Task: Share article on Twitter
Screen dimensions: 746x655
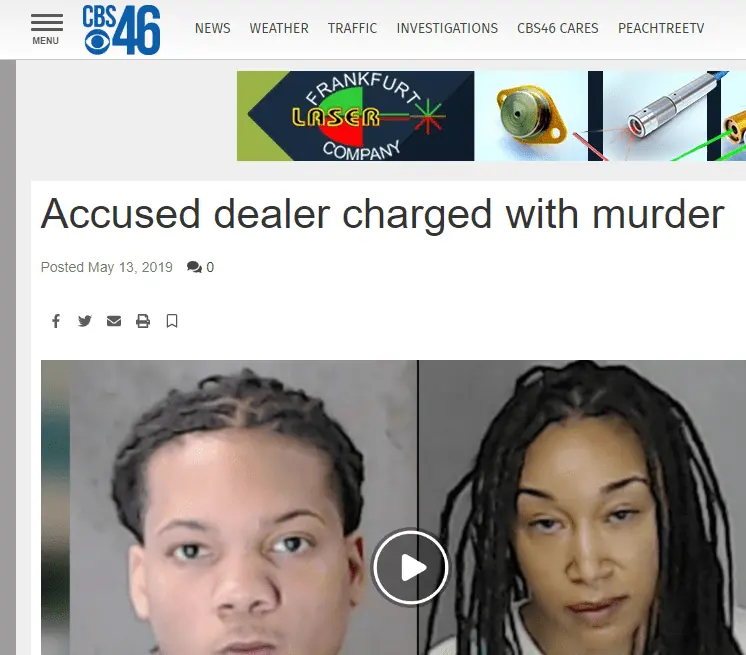Action: click(85, 321)
